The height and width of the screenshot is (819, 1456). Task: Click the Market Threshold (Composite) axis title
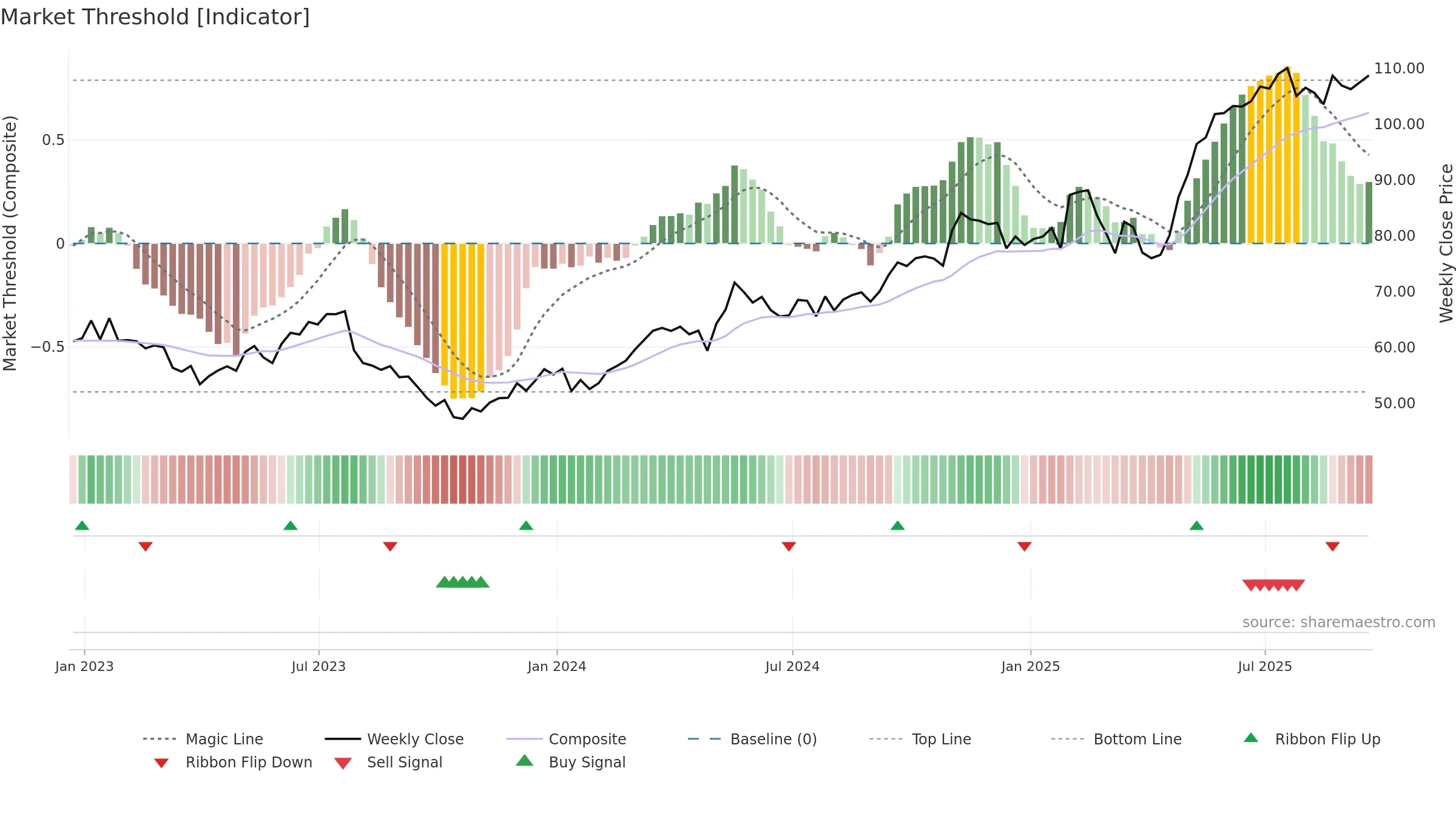pos(10,243)
